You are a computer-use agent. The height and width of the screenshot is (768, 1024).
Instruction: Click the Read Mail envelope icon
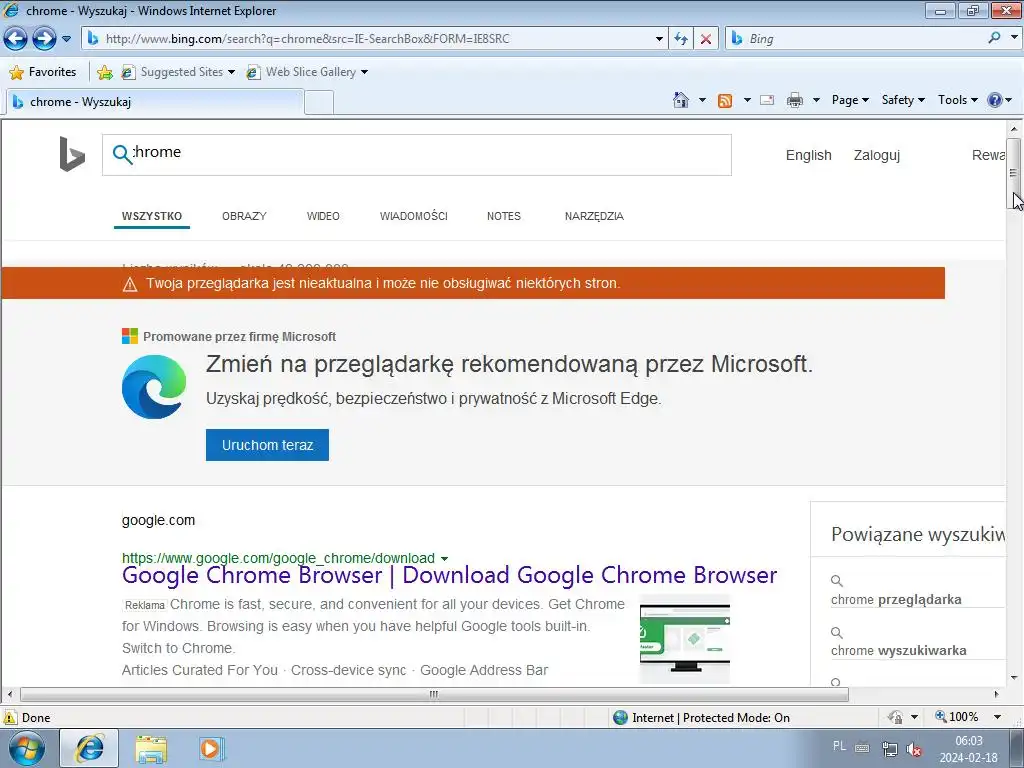pyautogui.click(x=767, y=100)
